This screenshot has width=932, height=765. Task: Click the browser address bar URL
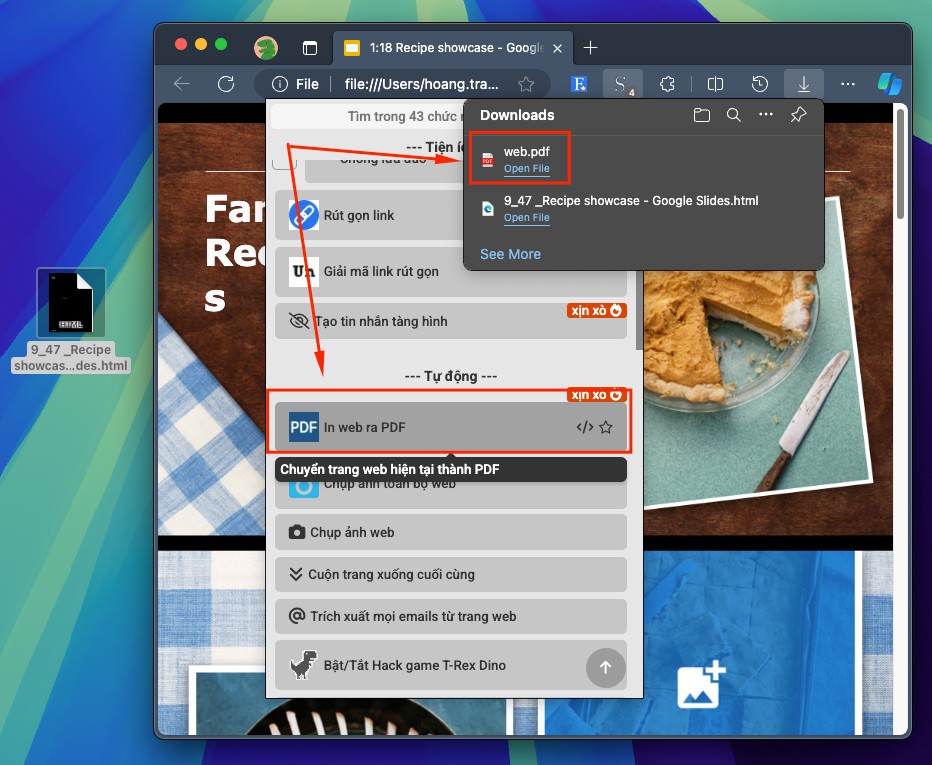(x=421, y=84)
